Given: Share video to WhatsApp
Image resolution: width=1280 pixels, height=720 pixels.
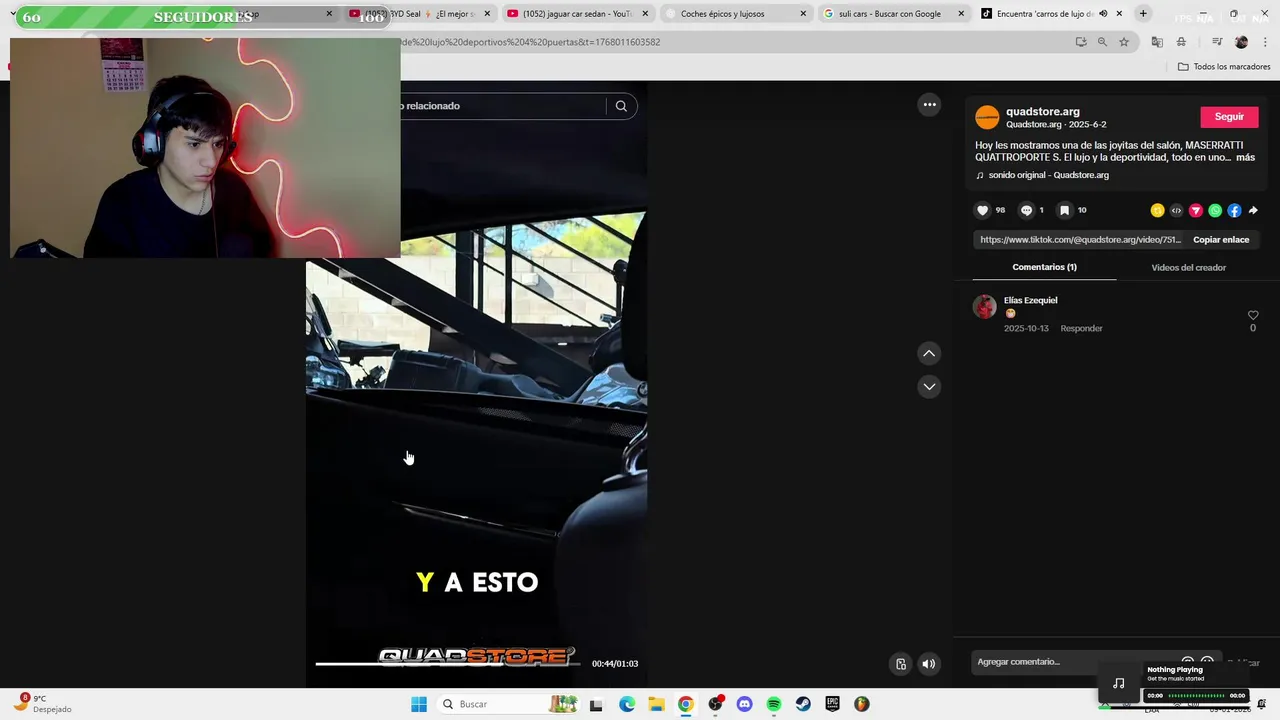Looking at the screenshot, I should (1215, 210).
